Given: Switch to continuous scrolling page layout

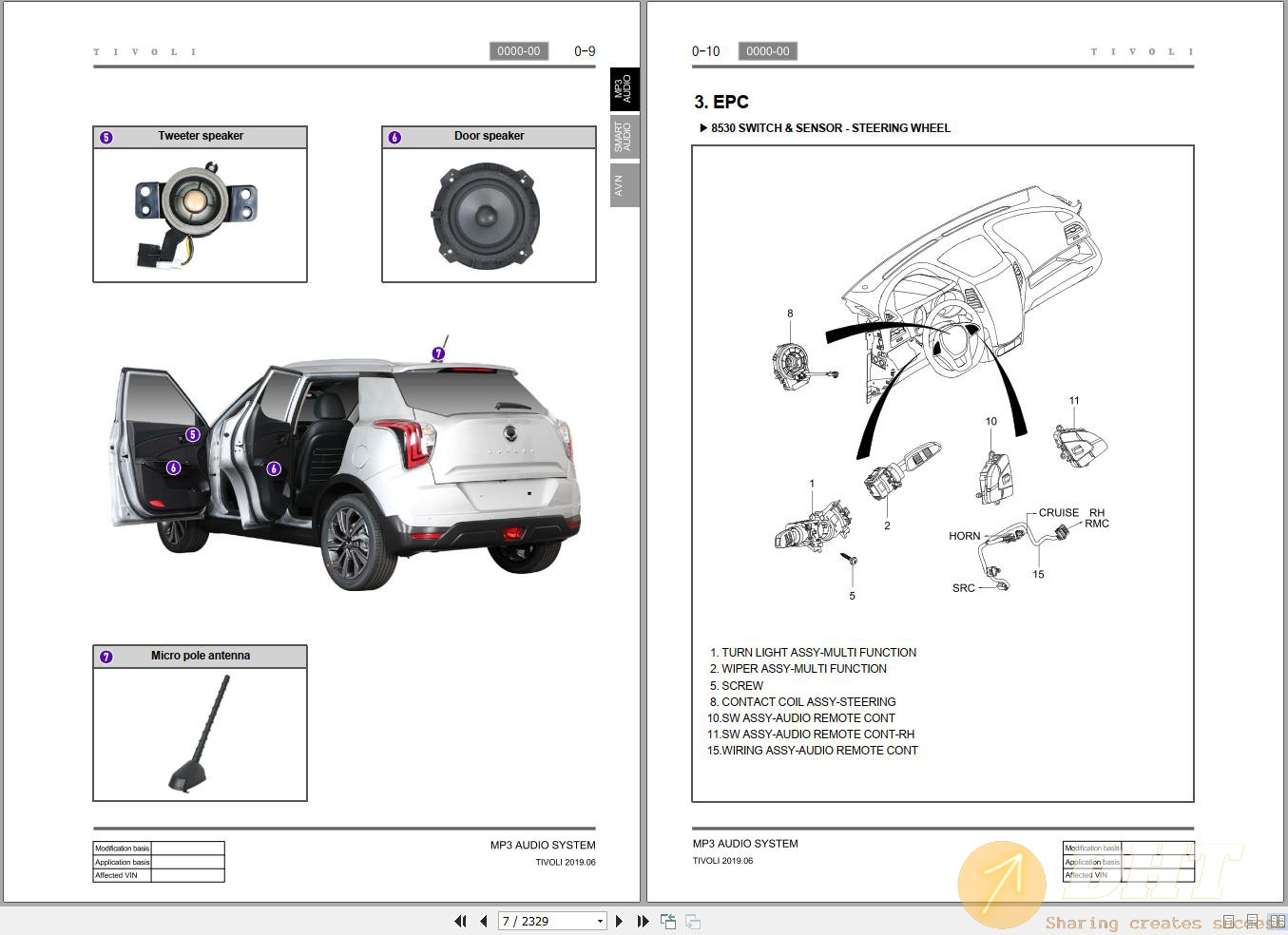Looking at the screenshot, I should pos(1254,922).
